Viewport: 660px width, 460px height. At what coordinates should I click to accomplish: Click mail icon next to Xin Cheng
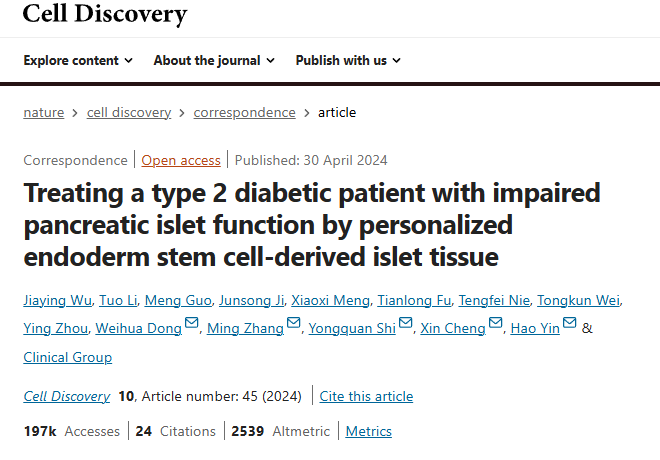[494, 324]
